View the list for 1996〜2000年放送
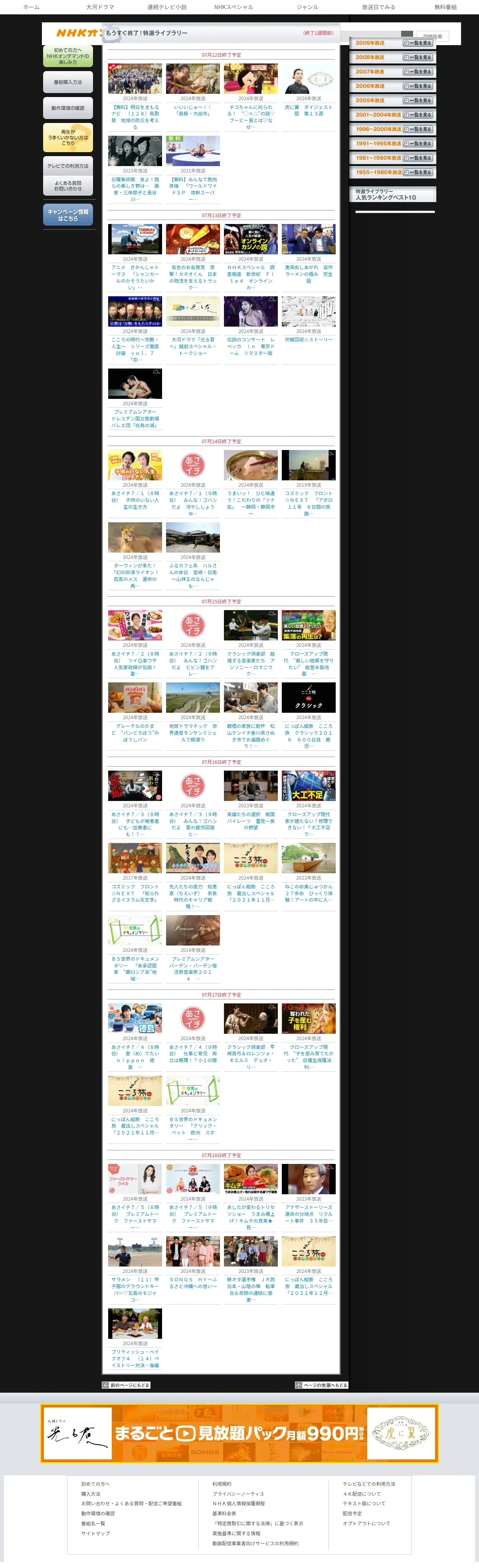 pos(418,130)
